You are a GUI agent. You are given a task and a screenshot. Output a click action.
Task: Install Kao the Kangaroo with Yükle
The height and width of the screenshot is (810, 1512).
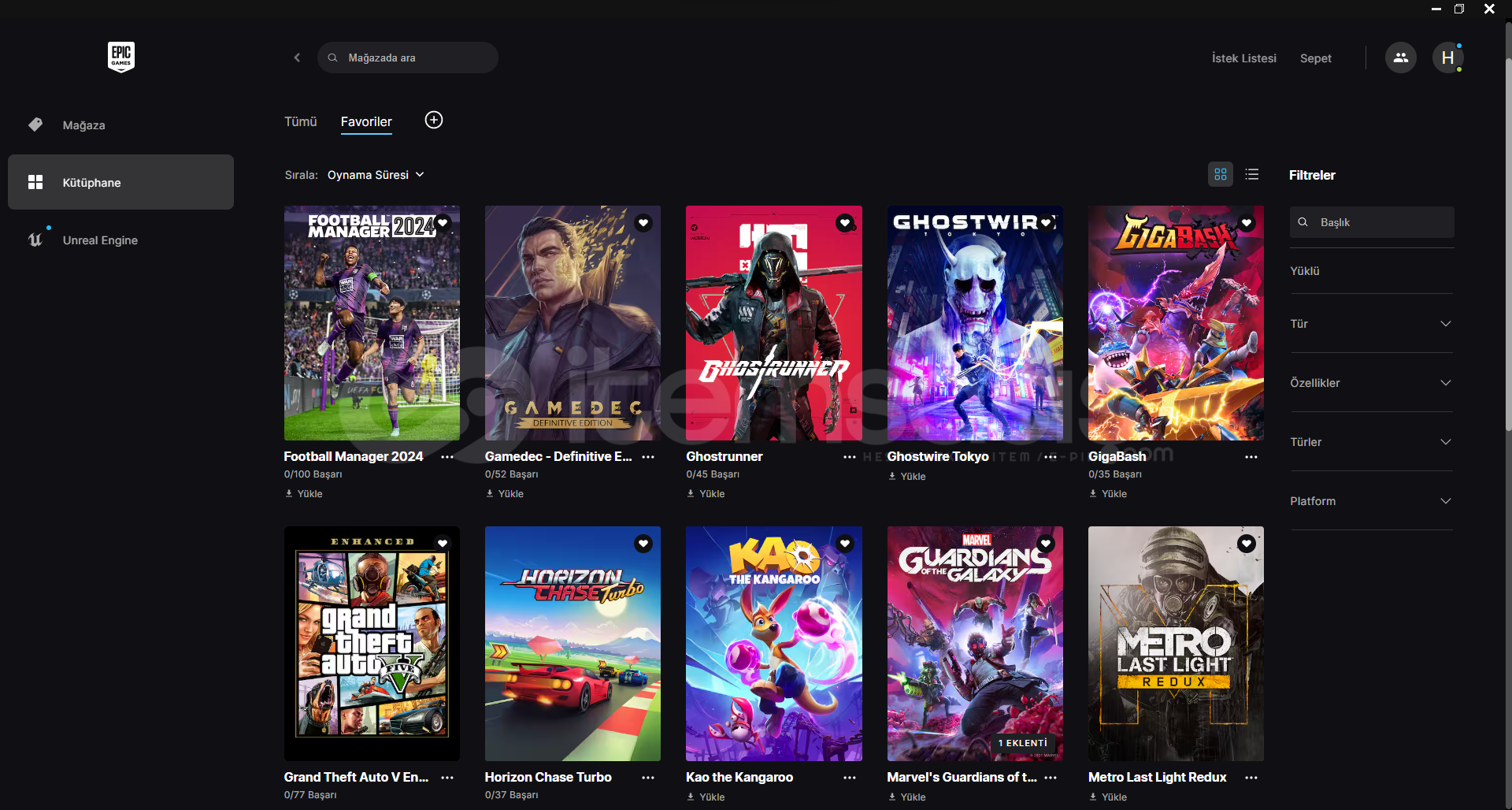[x=706, y=797]
